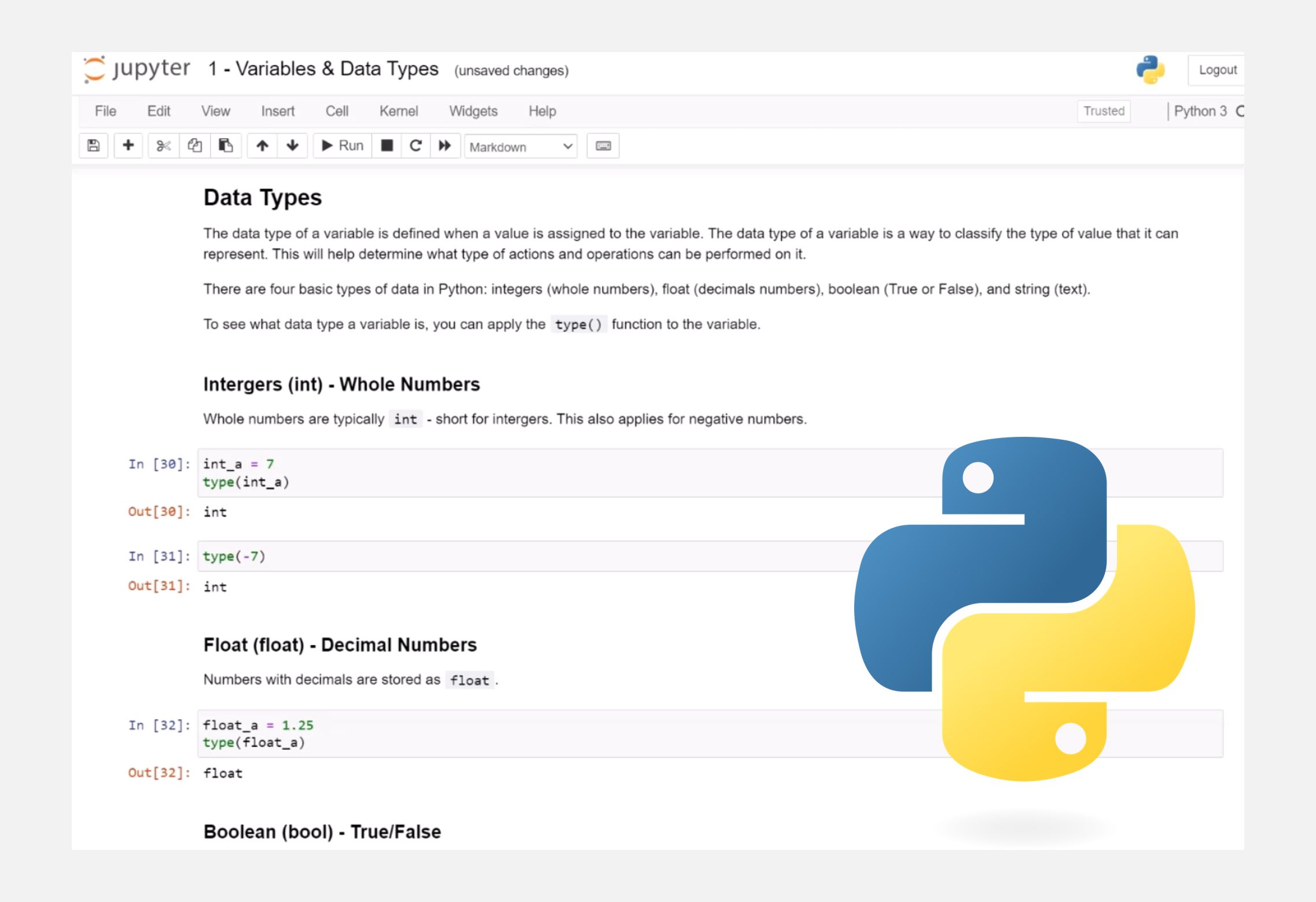Open the Kernel menu
1316x902 pixels.
398,111
